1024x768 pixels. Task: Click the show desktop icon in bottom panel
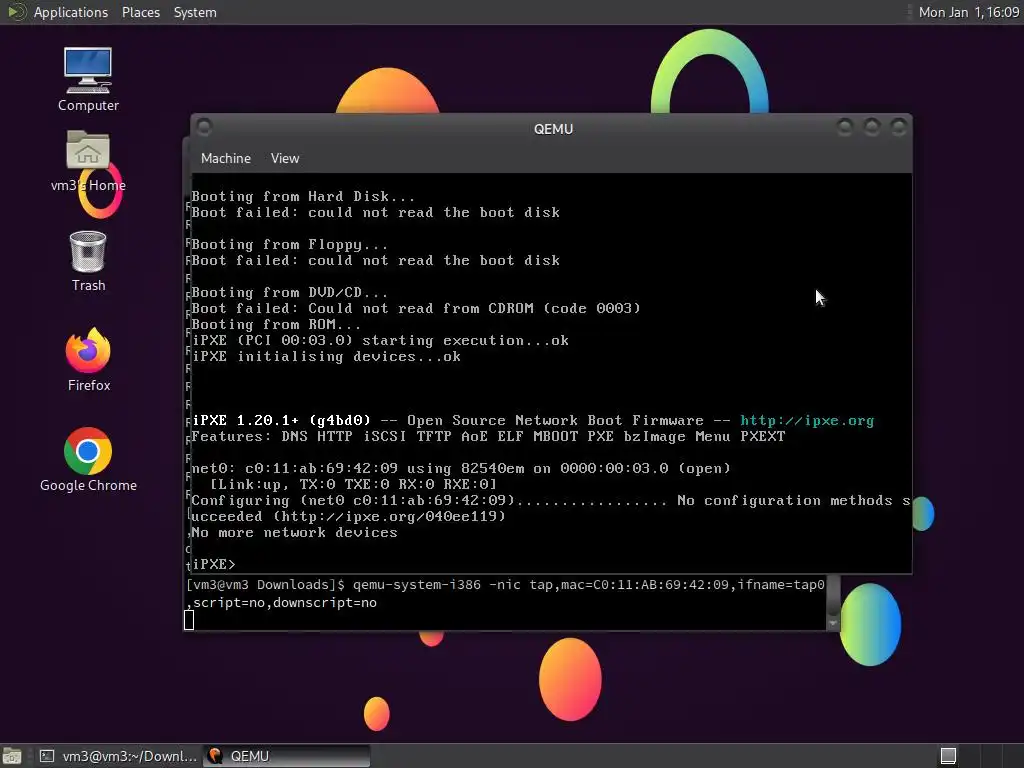[12, 756]
